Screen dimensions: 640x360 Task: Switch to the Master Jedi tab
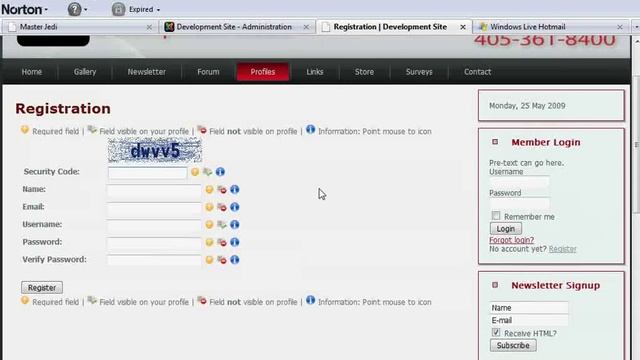pos(80,27)
